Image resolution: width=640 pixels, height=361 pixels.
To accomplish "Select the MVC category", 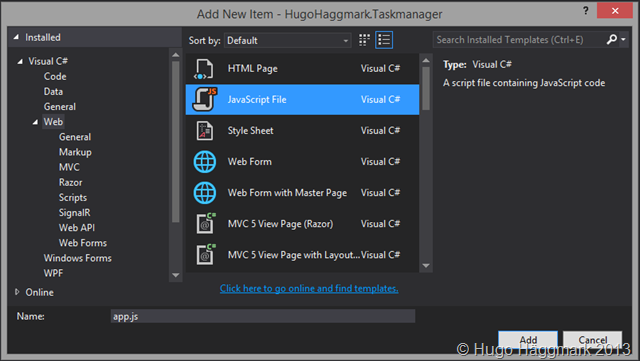I will tap(69, 167).
